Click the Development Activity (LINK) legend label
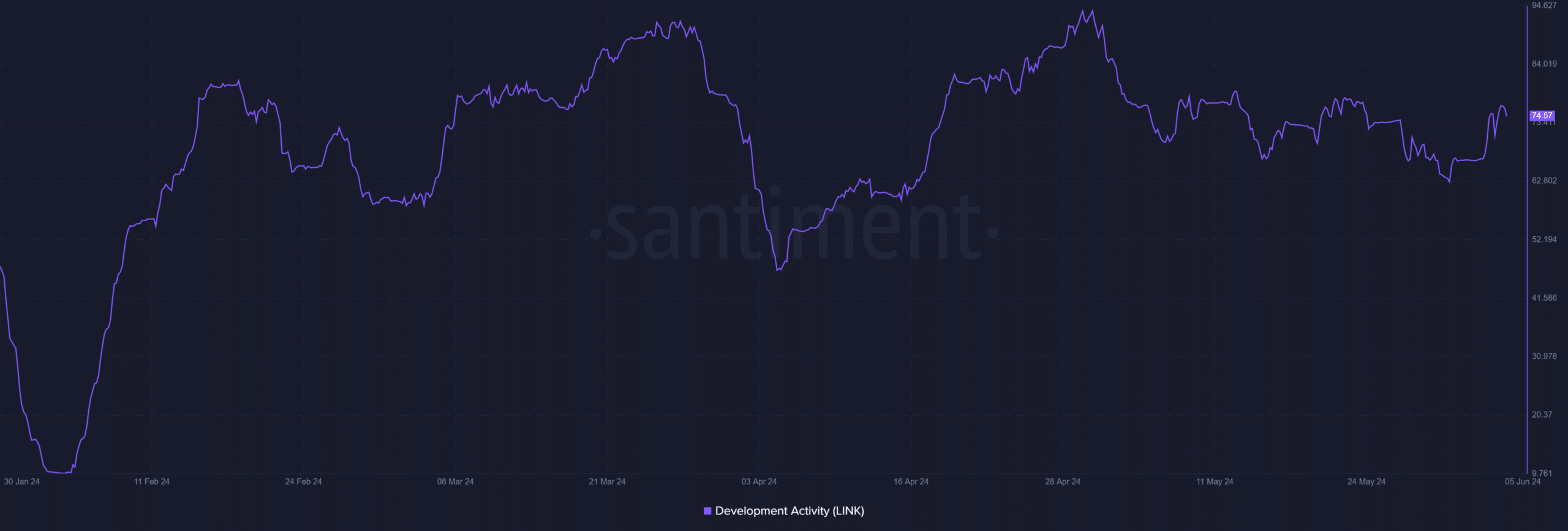Screen dimensions: 1568x531 tap(790, 511)
